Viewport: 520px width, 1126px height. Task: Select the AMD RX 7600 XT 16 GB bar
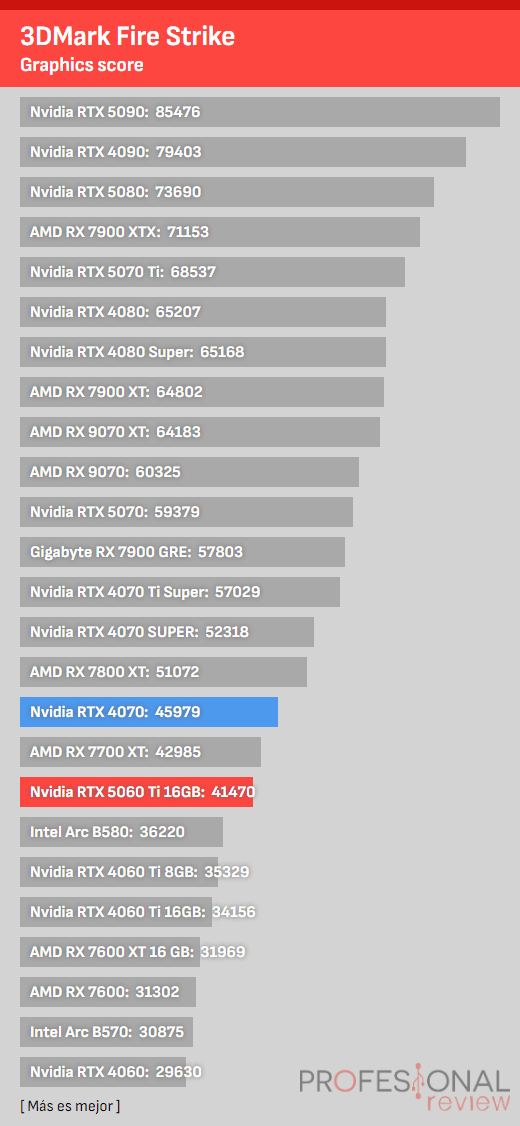(110, 952)
